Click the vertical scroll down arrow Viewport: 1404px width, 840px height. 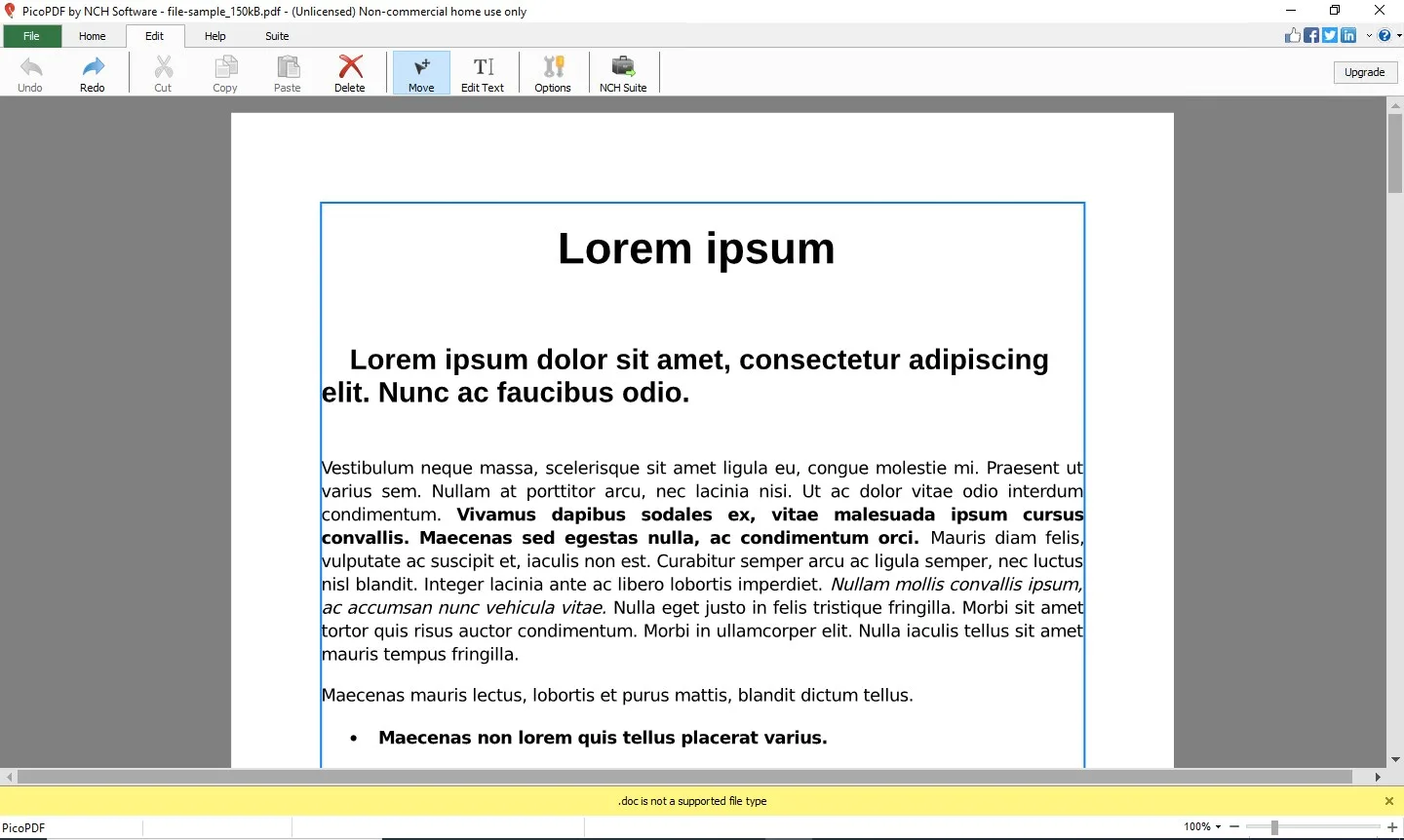click(1395, 759)
